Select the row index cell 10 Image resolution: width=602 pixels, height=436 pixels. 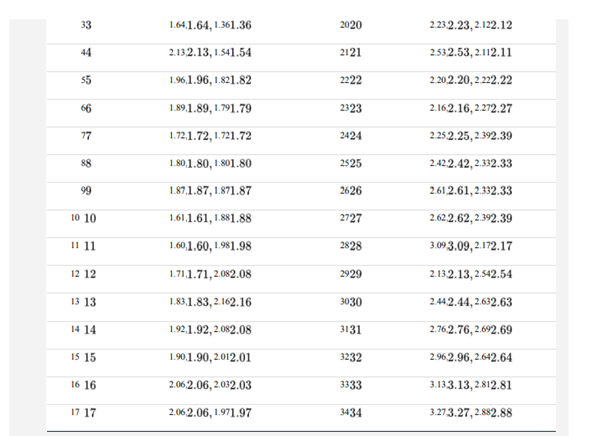[84, 218]
